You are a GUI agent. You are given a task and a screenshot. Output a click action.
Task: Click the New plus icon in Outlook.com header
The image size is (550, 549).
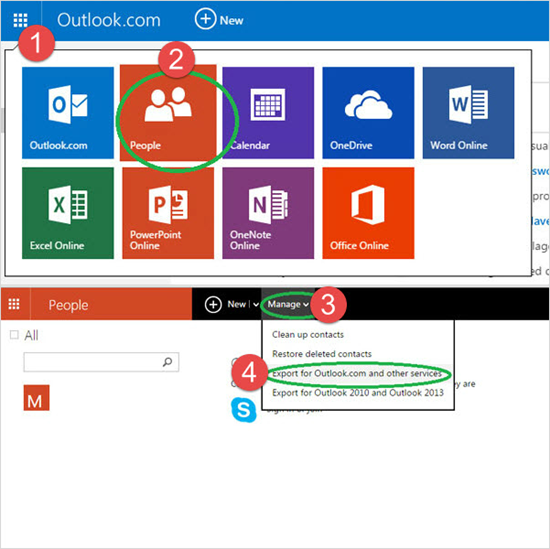pyautogui.click(x=205, y=19)
